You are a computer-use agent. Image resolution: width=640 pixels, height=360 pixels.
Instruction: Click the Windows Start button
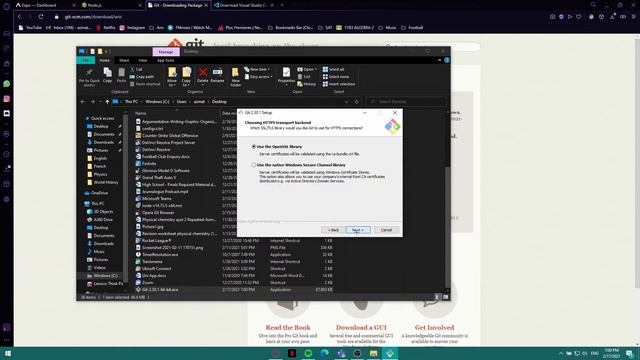pos(7,353)
